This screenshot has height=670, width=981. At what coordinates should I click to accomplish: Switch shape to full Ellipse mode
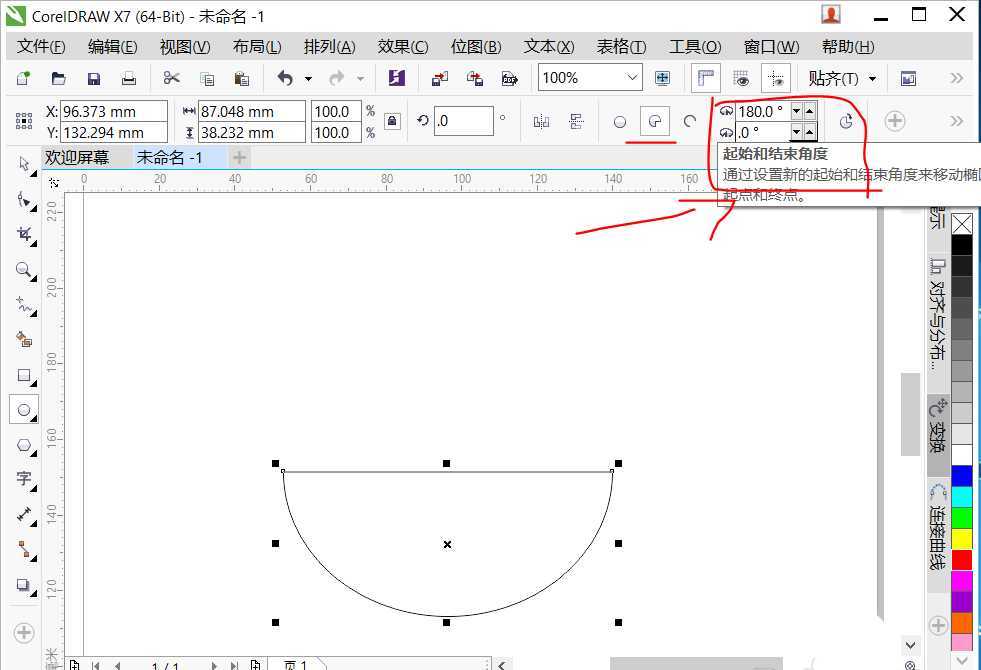(x=620, y=121)
